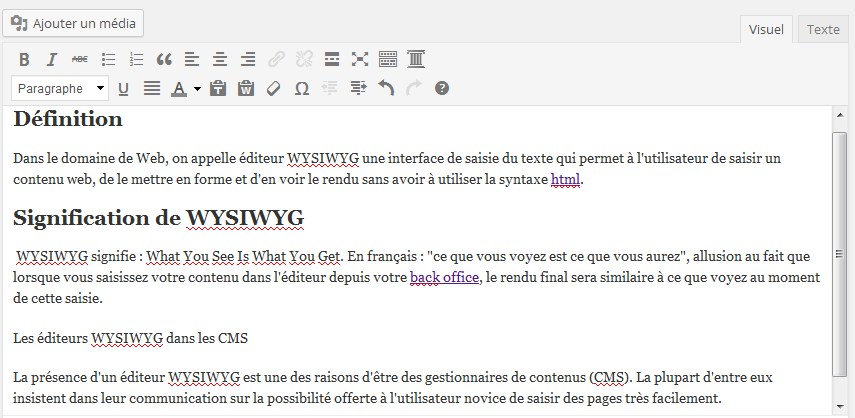The image size is (855, 418).
Task: Click the Définition heading
Action: 68,119
